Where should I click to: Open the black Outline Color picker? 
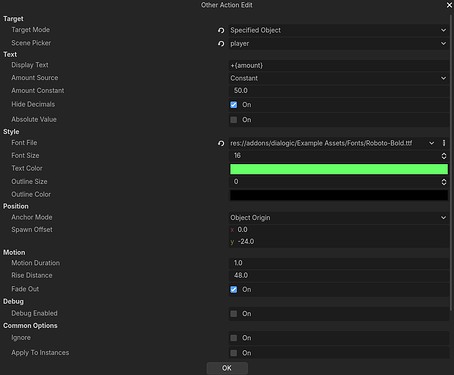click(x=339, y=195)
